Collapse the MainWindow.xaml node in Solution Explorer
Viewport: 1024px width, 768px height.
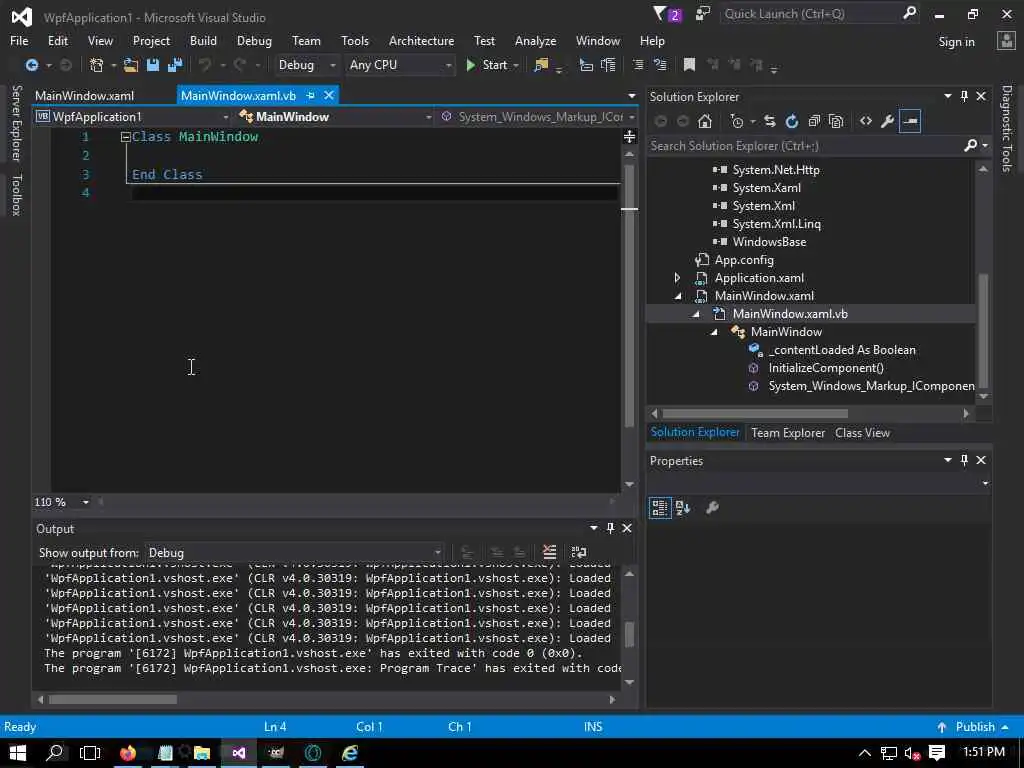point(678,296)
